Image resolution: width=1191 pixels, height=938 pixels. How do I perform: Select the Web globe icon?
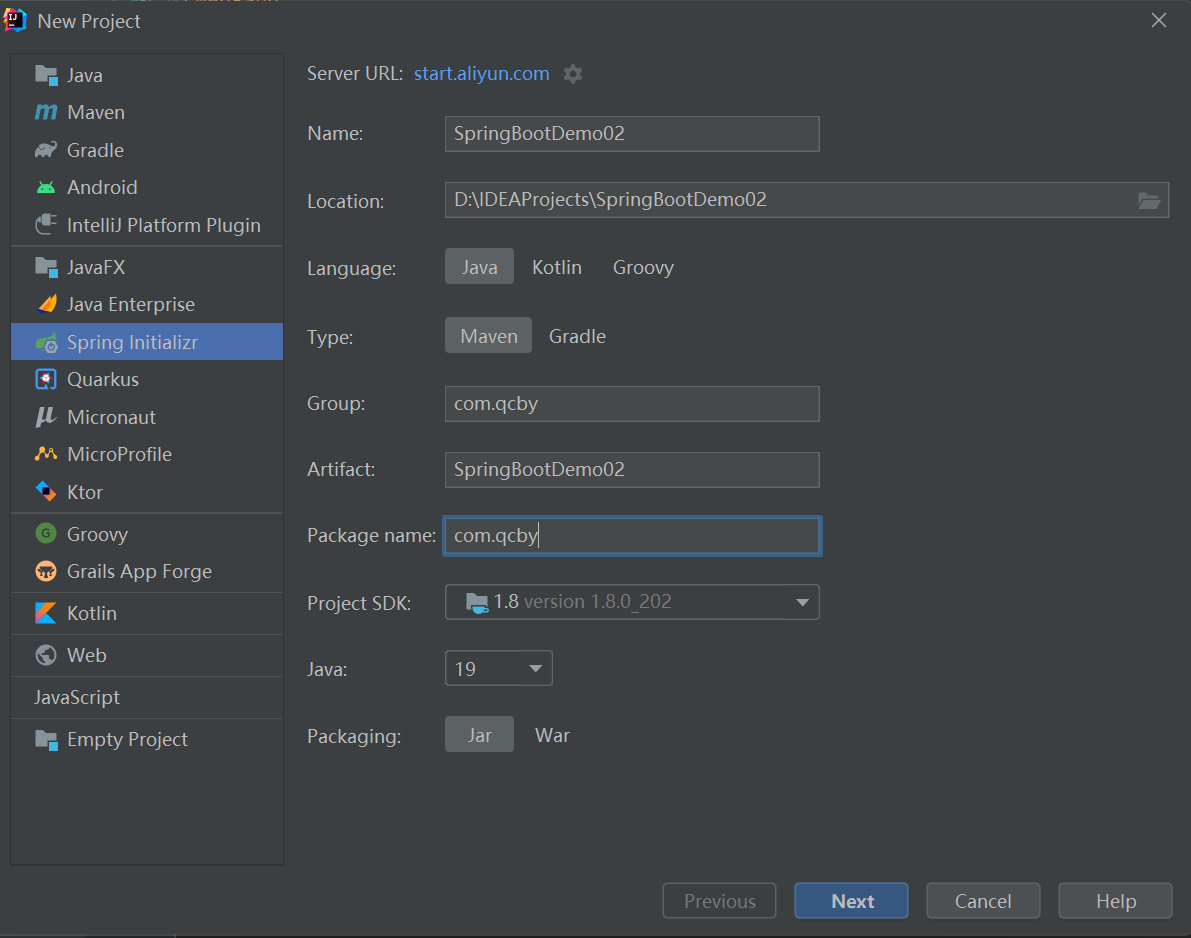(x=46, y=655)
